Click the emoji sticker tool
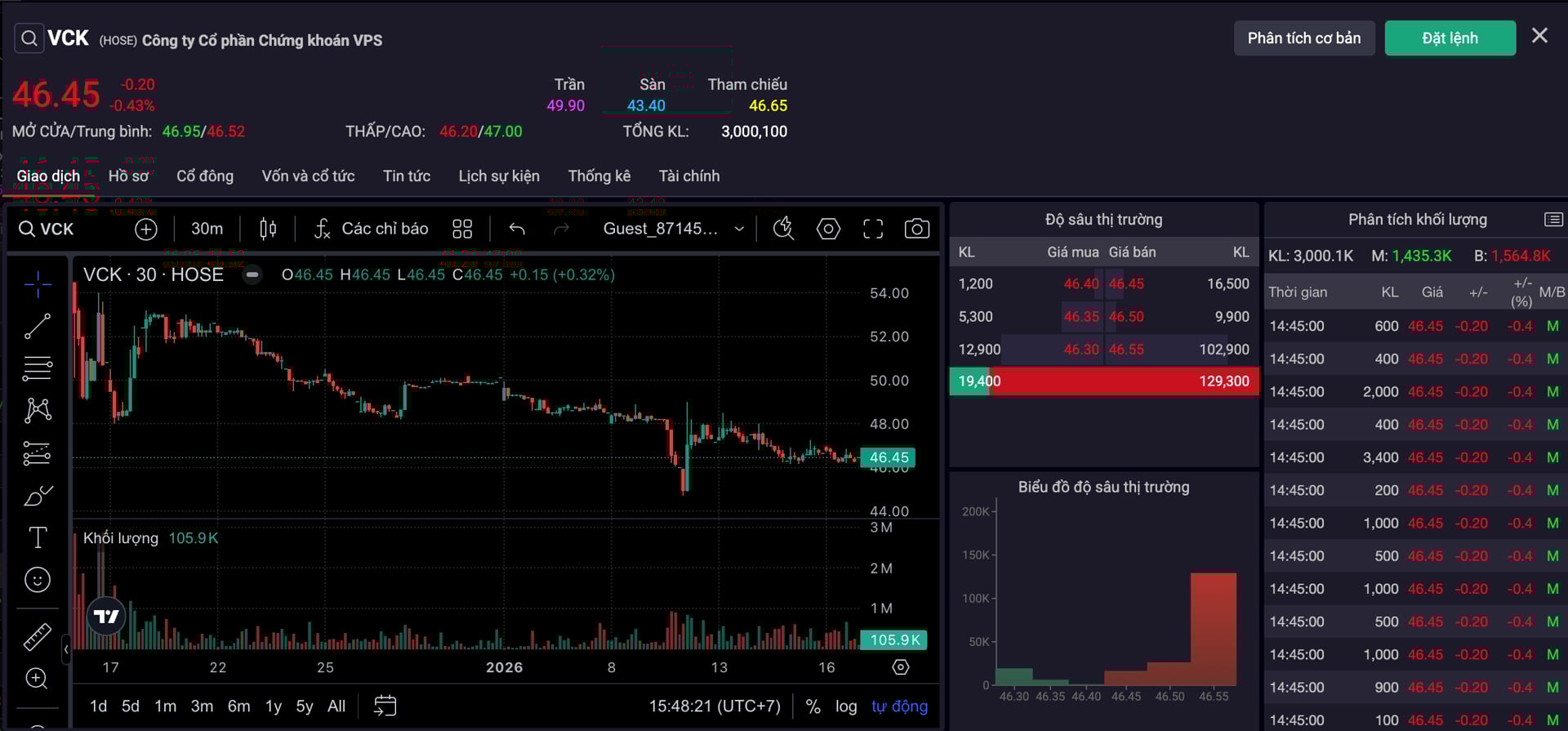Viewport: 1568px width, 731px height. pyautogui.click(x=38, y=580)
